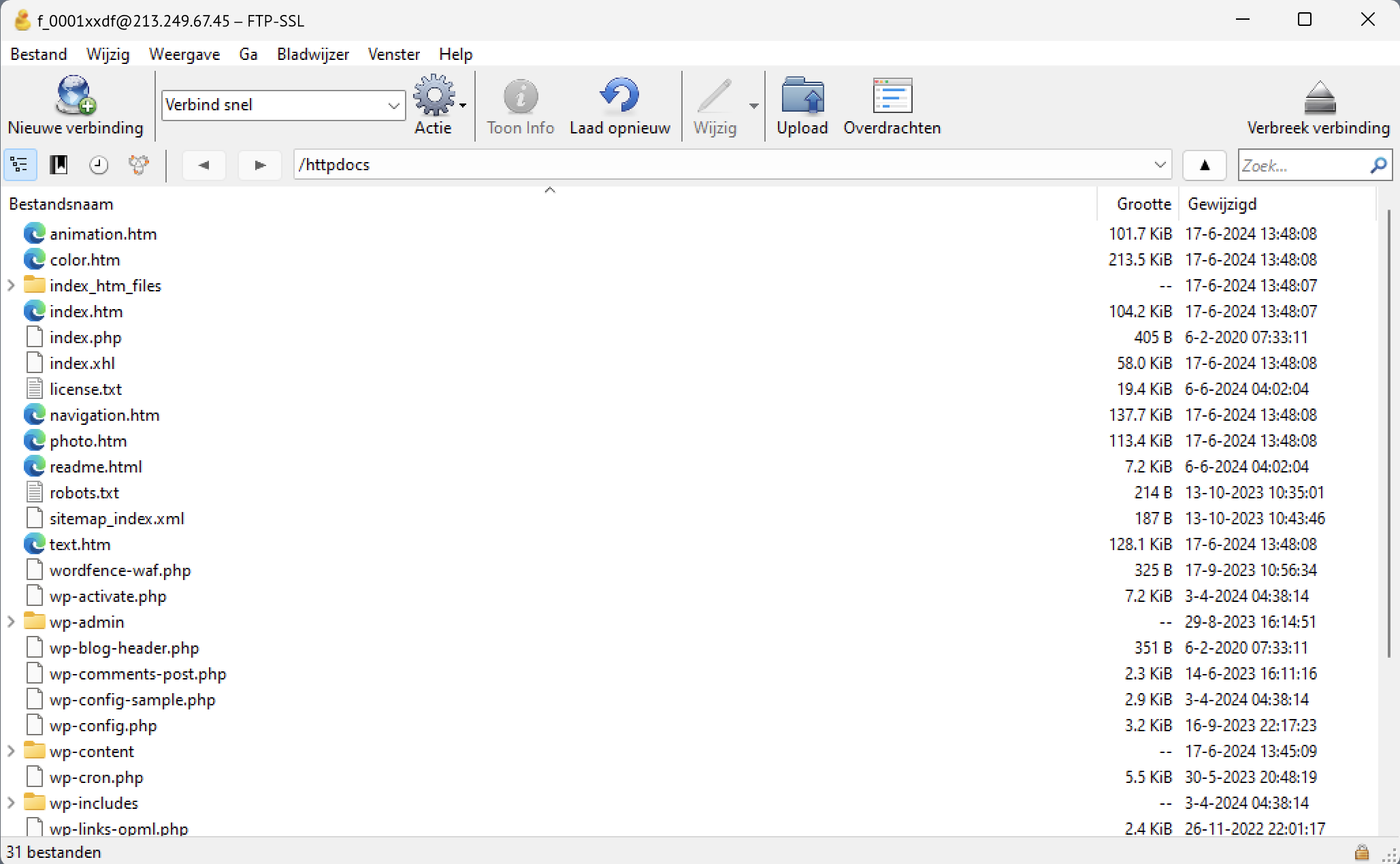Open the Verbind snel dropdown
This screenshot has width=1400, height=864.
click(x=393, y=106)
